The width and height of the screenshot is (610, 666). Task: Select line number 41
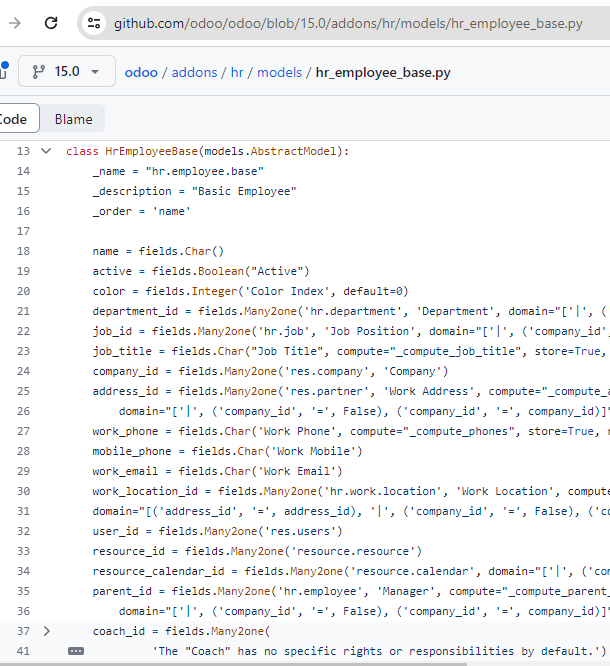pos(23,651)
